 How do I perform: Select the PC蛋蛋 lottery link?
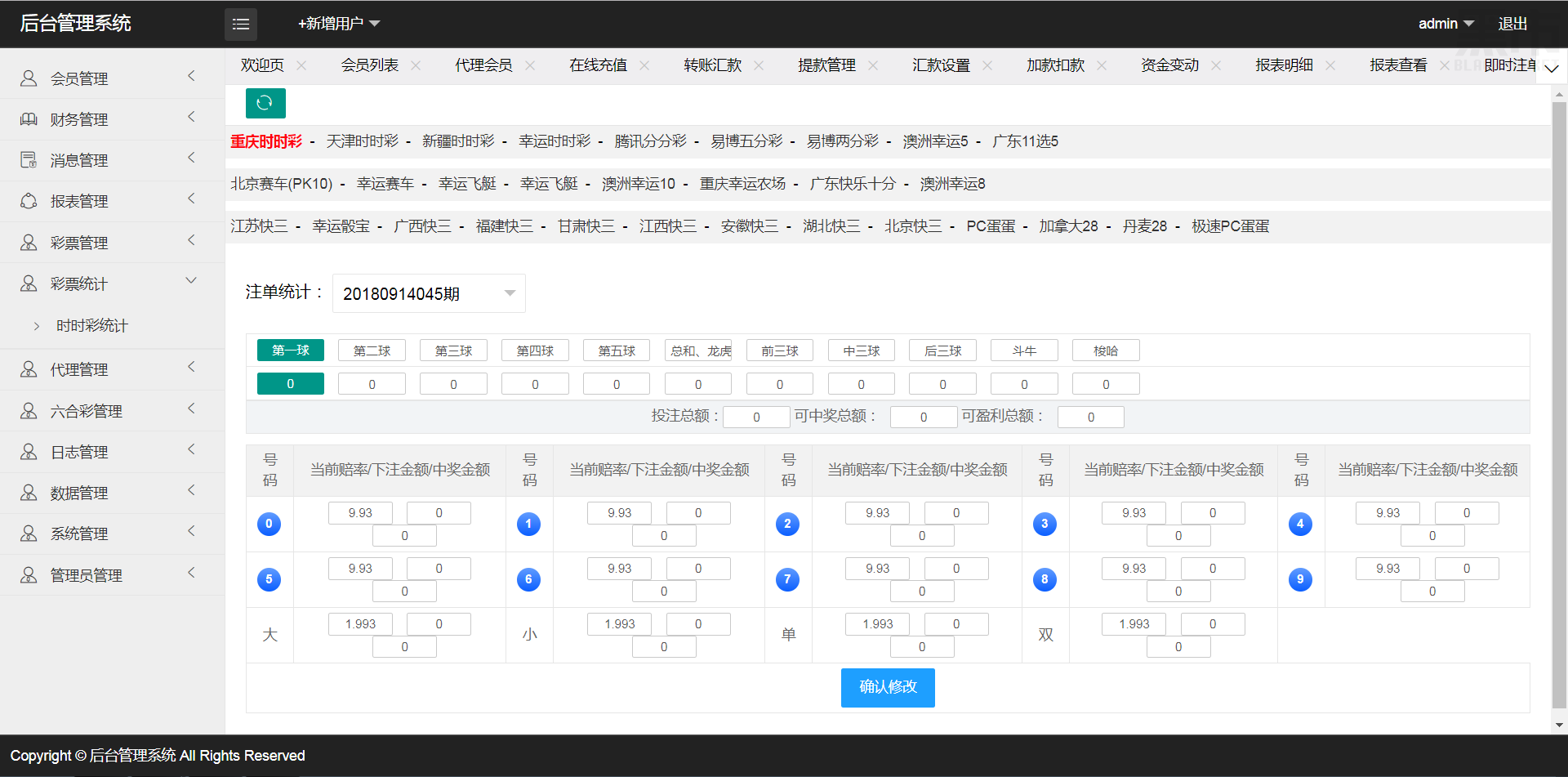click(991, 226)
